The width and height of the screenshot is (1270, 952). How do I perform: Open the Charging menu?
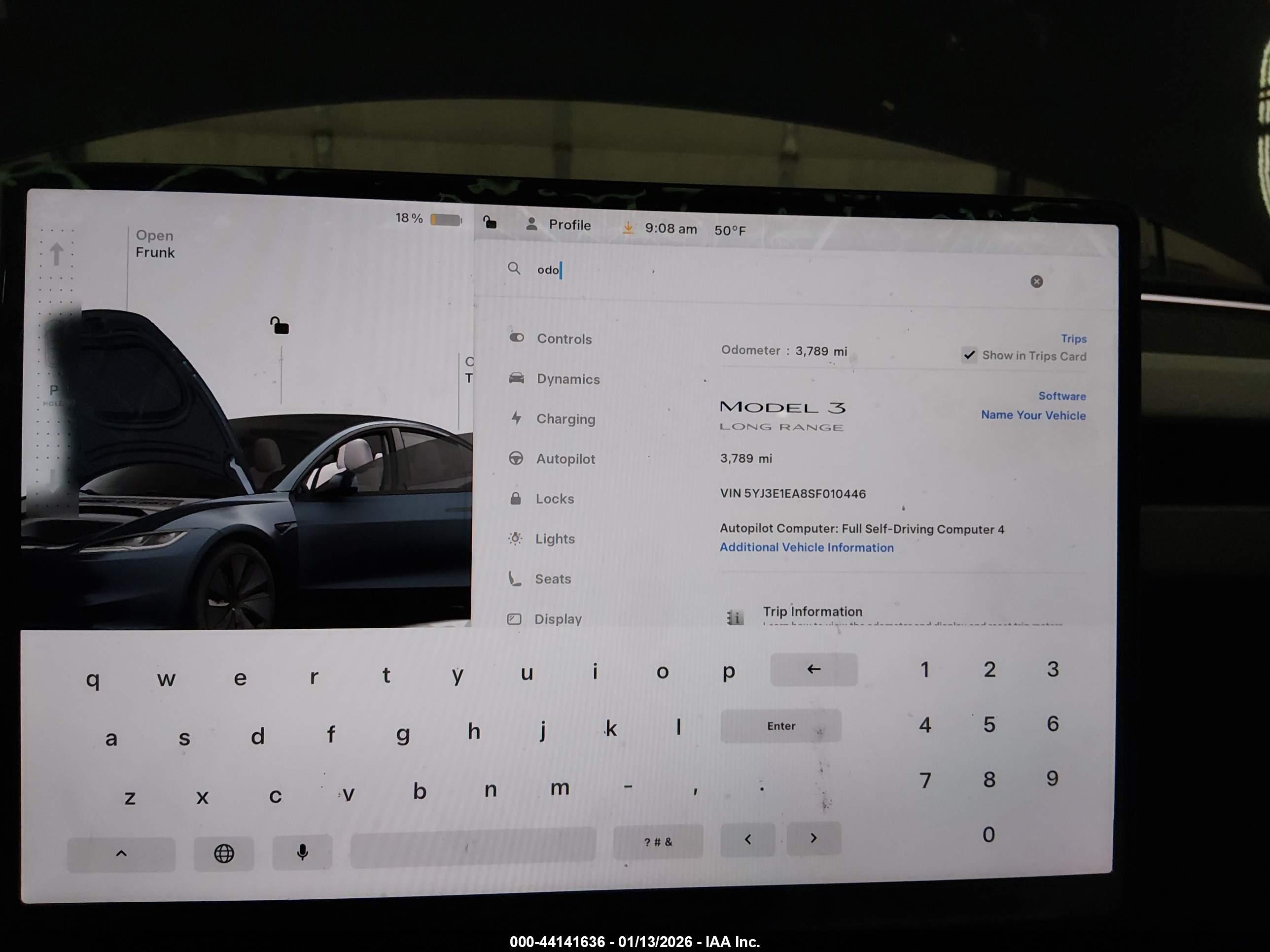pos(552,419)
